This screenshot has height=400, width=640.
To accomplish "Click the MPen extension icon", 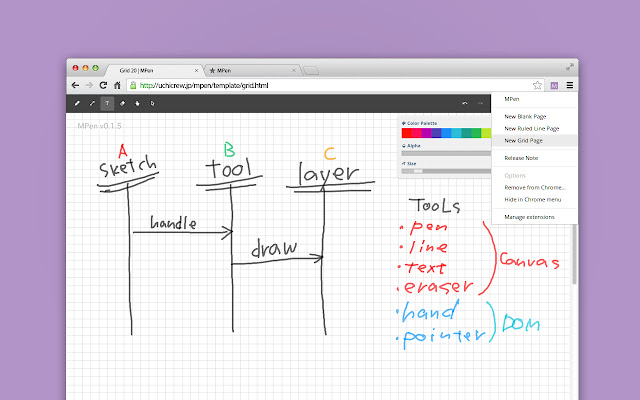I will pos(554,86).
